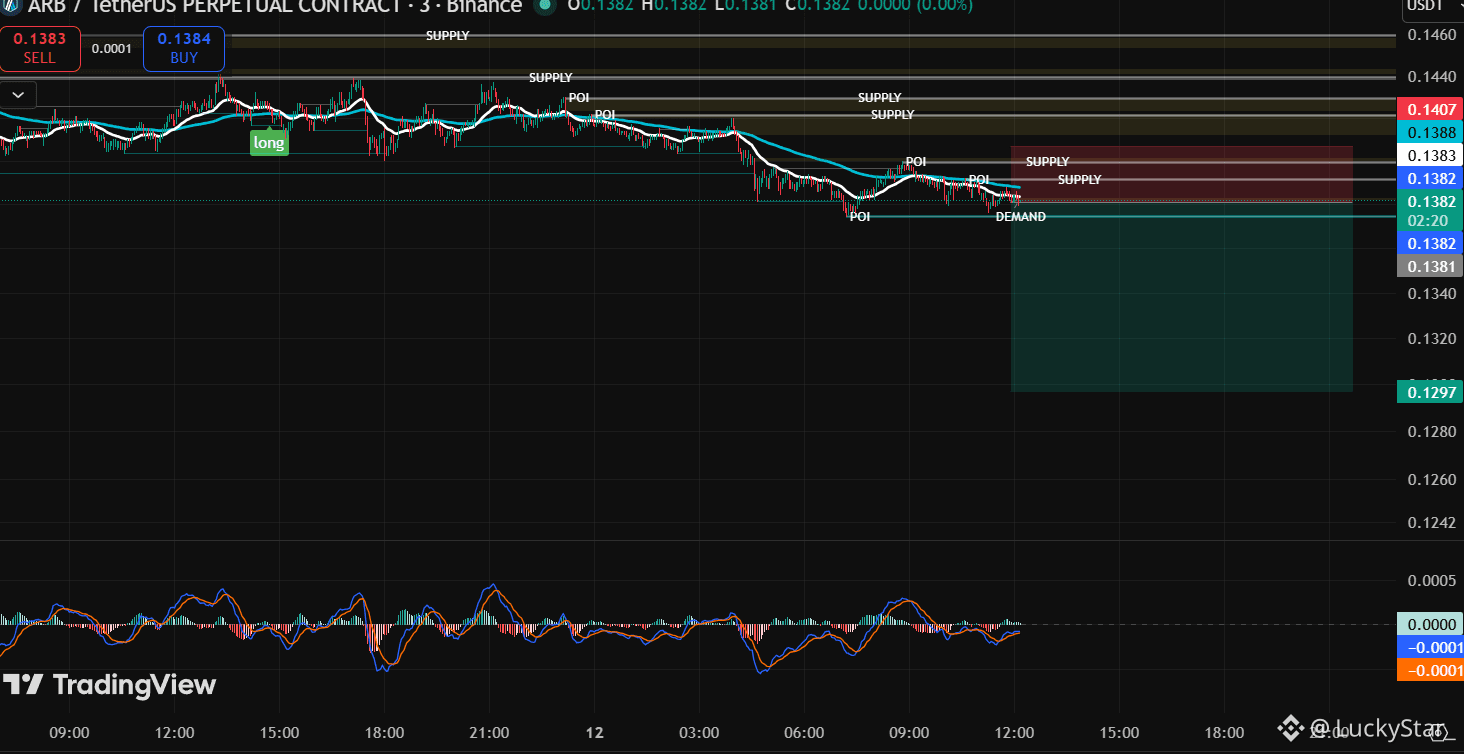Click the 06:00 time axis label
Viewport: 1464px width, 754px height.
805,733
